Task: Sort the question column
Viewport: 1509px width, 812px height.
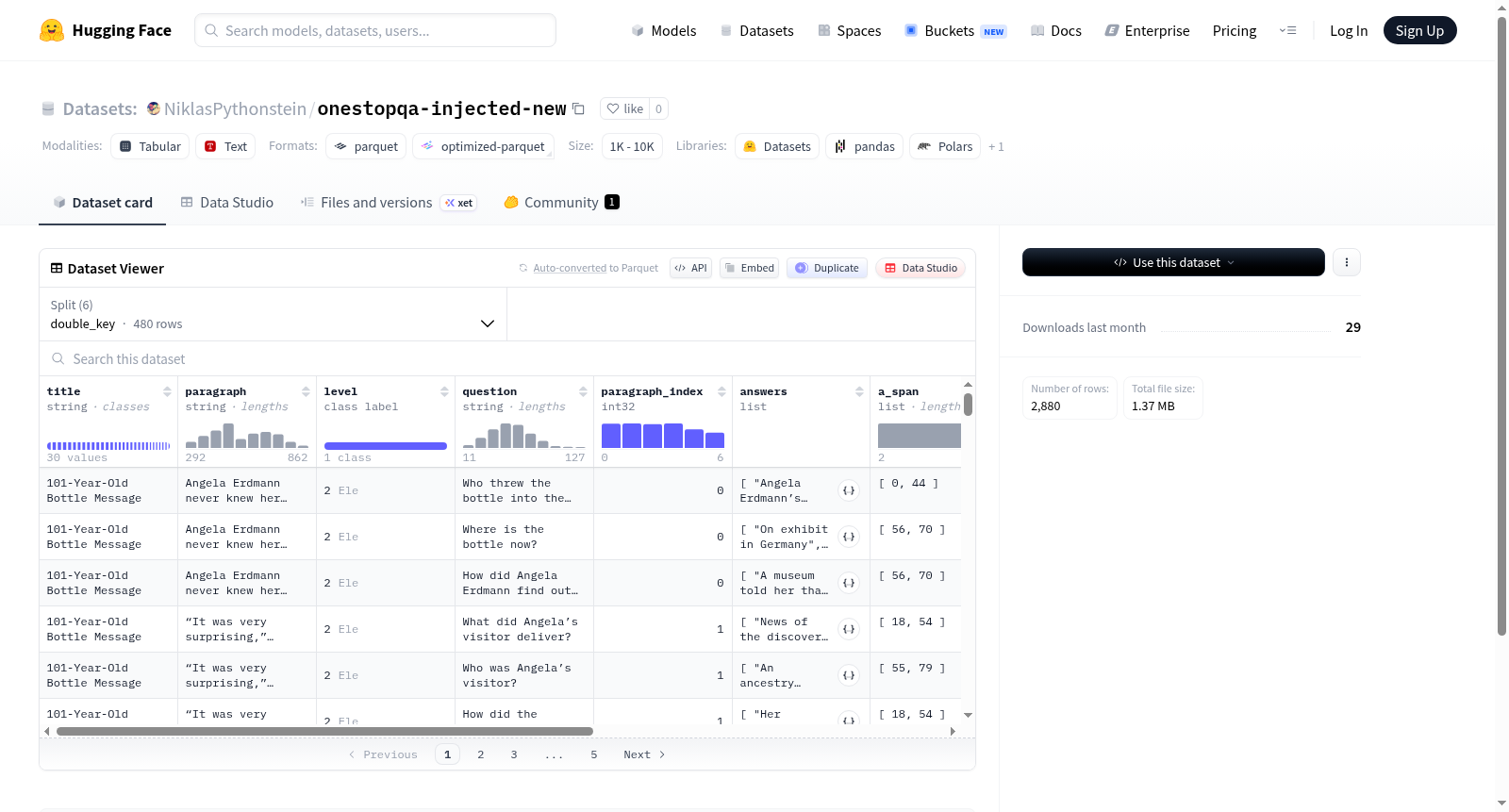Action: coord(583,391)
